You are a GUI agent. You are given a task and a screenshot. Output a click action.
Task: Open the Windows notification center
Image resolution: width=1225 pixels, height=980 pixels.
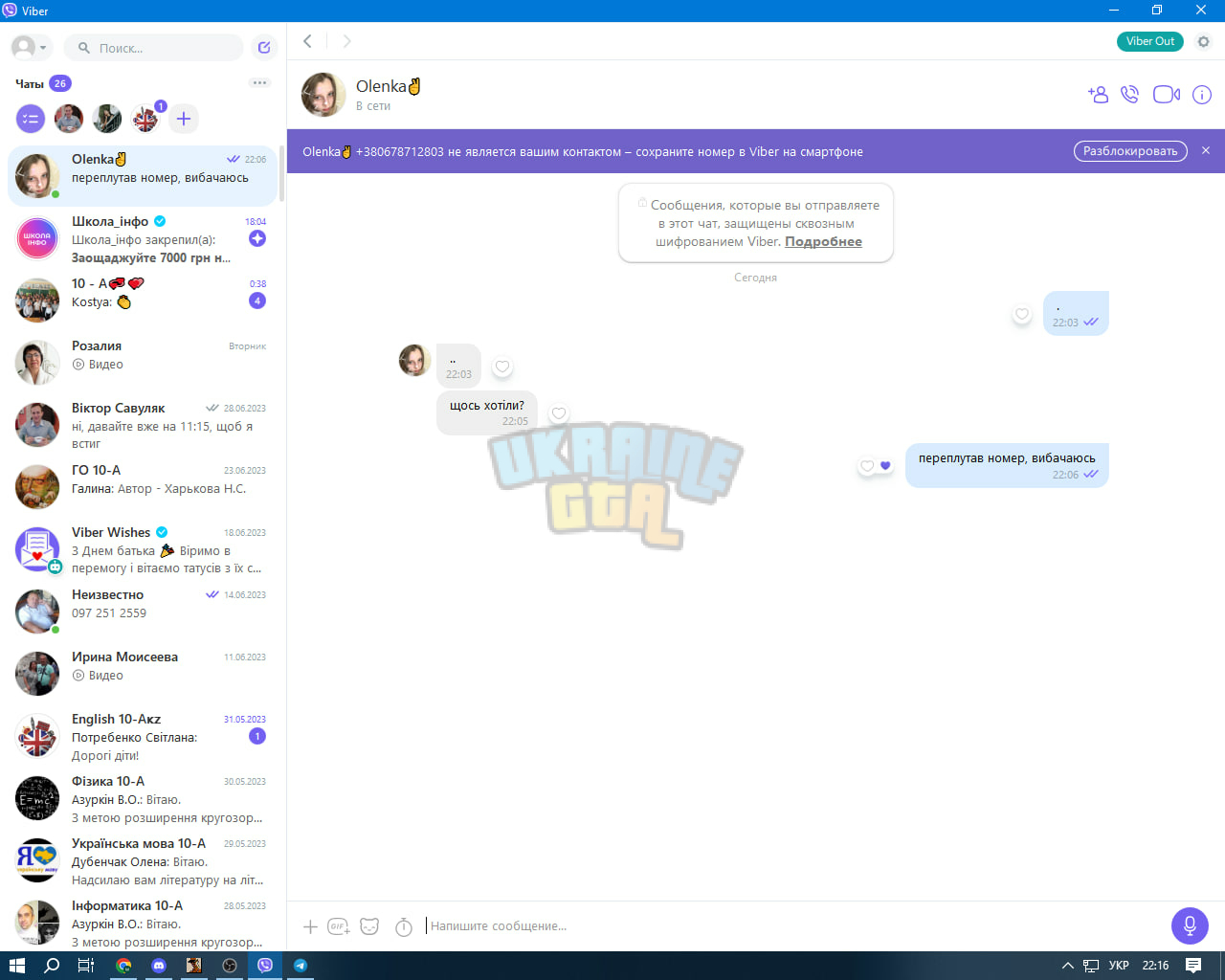[1193, 966]
